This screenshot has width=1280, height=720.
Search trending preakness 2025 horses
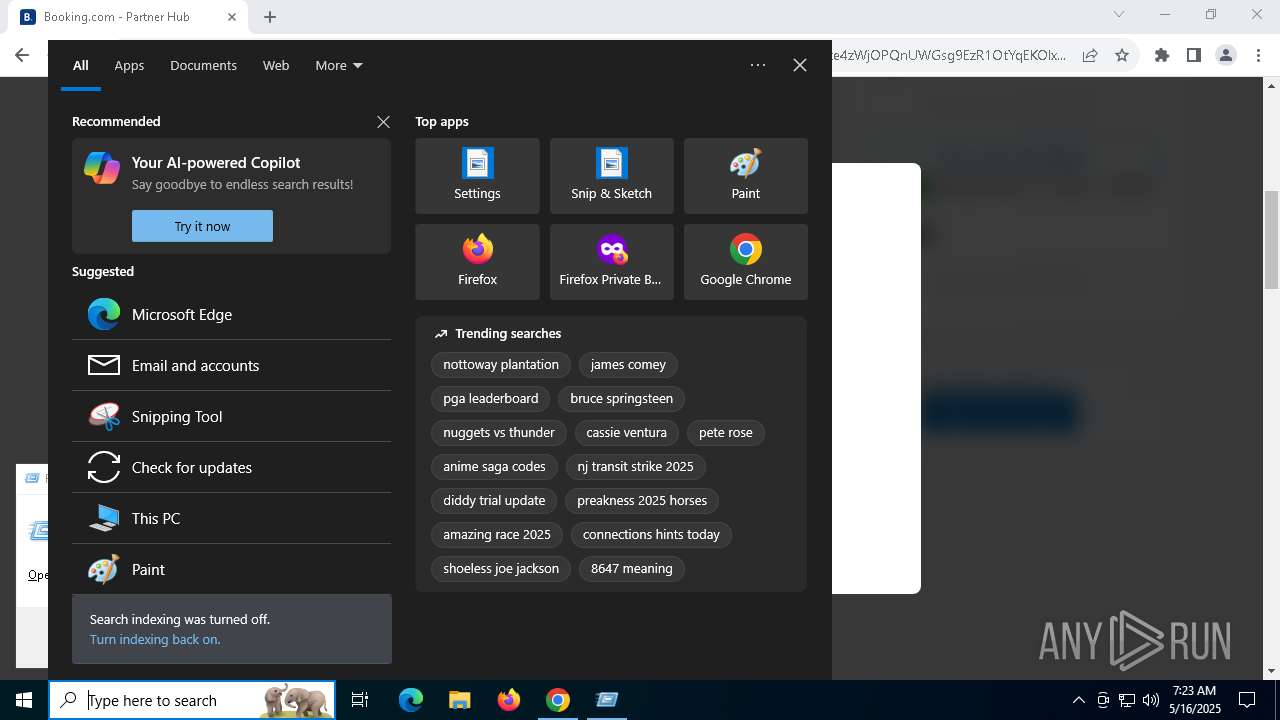pos(642,500)
